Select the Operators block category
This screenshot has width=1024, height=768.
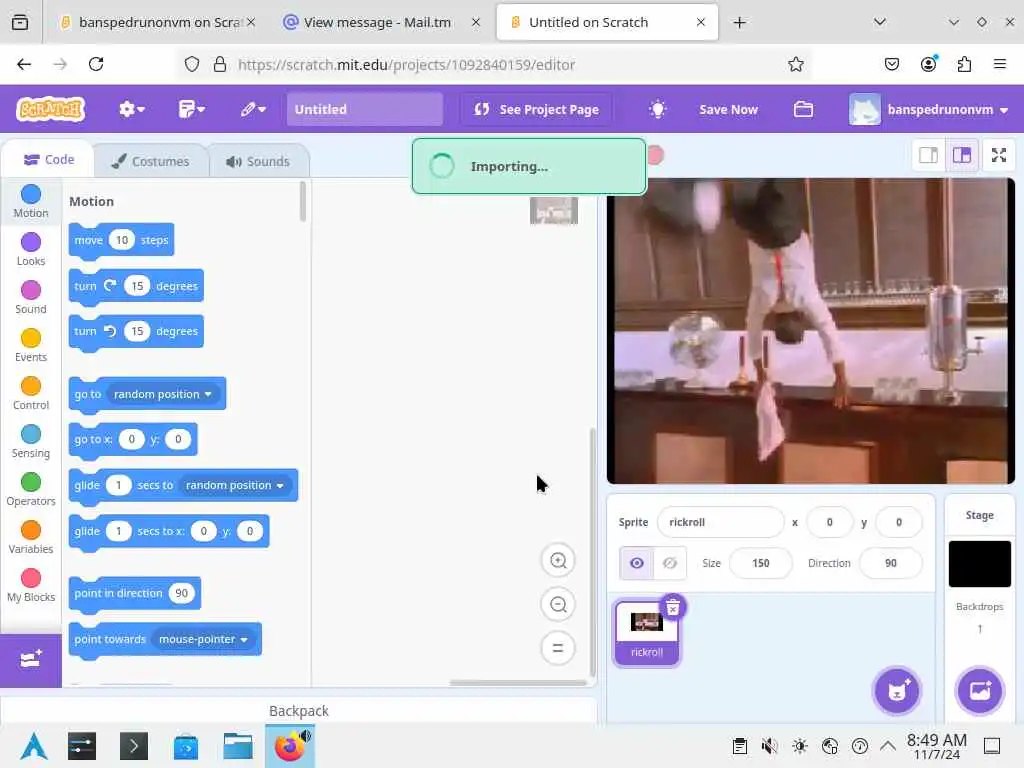[x=31, y=489]
